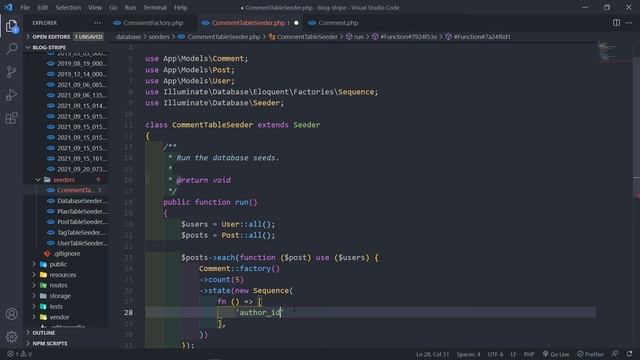The width and height of the screenshot is (640, 360).
Task: Click database in the breadcrumb path
Action: [x=128, y=37]
